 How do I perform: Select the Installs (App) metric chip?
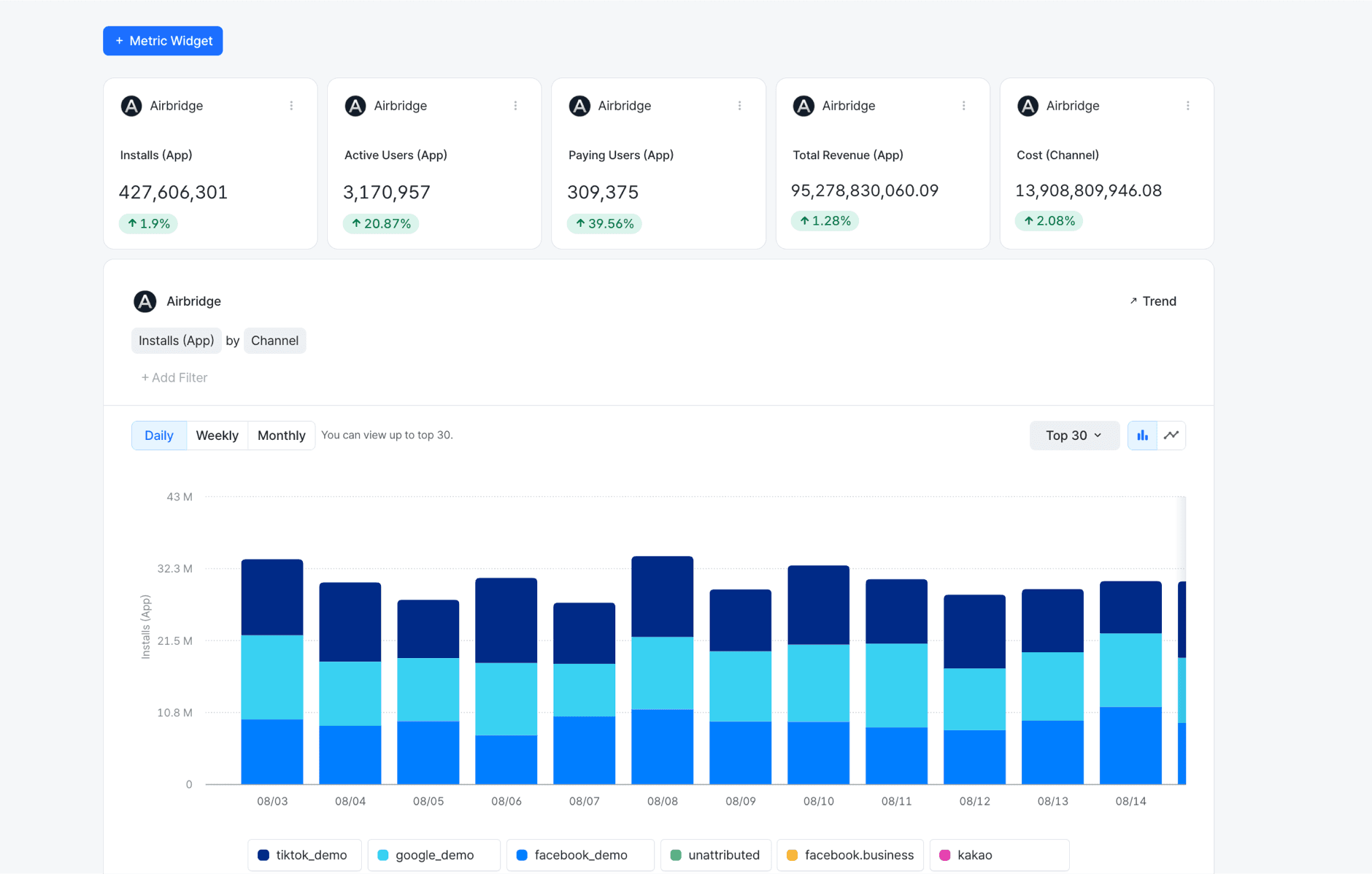pyautogui.click(x=176, y=341)
